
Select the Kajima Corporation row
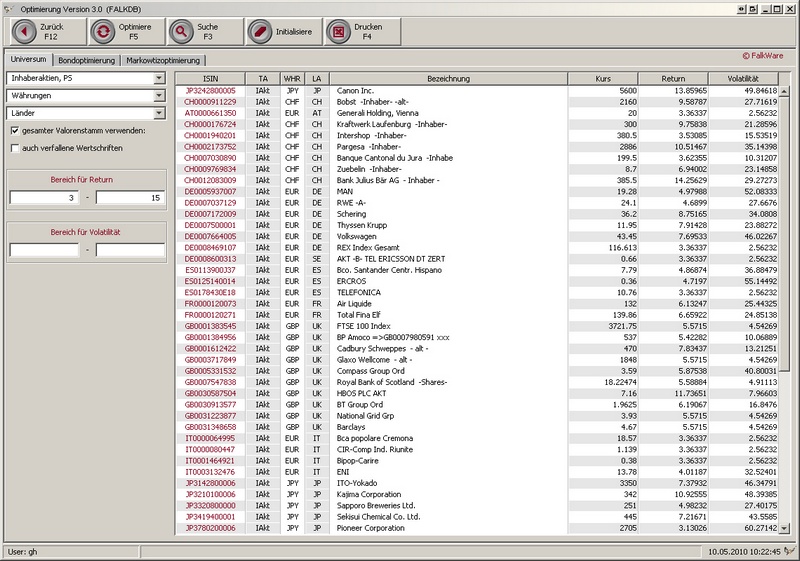tap(477, 495)
